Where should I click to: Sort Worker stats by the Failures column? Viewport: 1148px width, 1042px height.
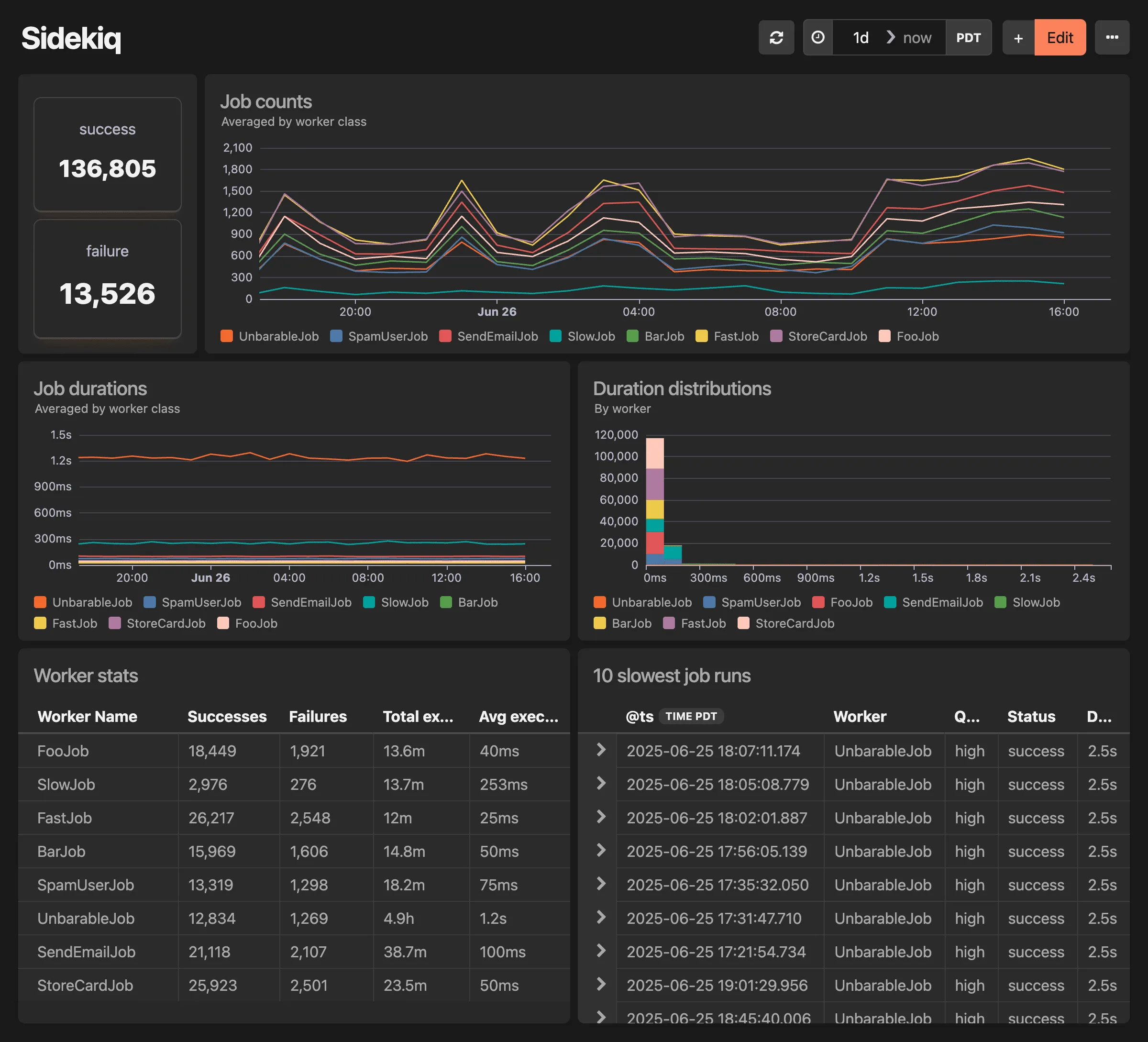tap(318, 716)
